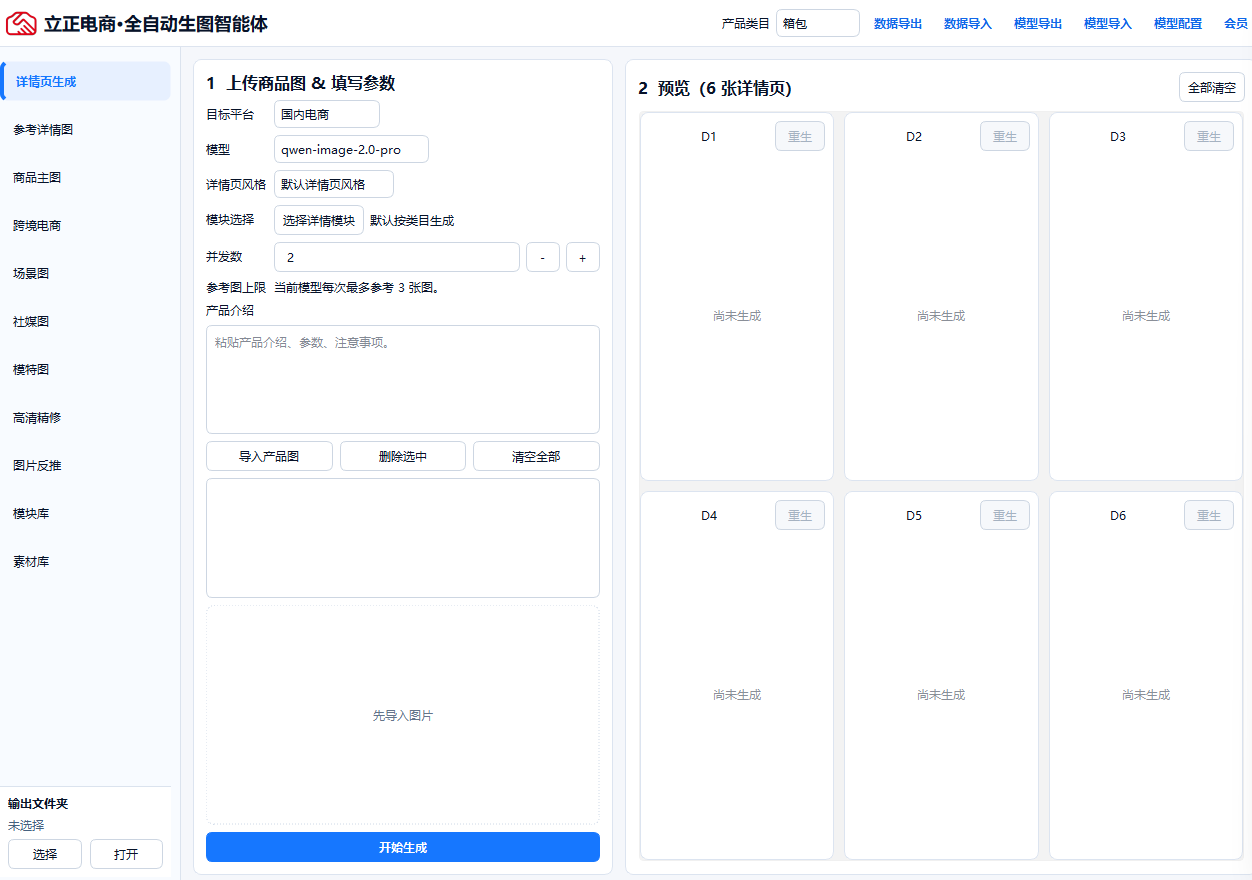Expand the 目标平台 dropdown

pyautogui.click(x=327, y=114)
